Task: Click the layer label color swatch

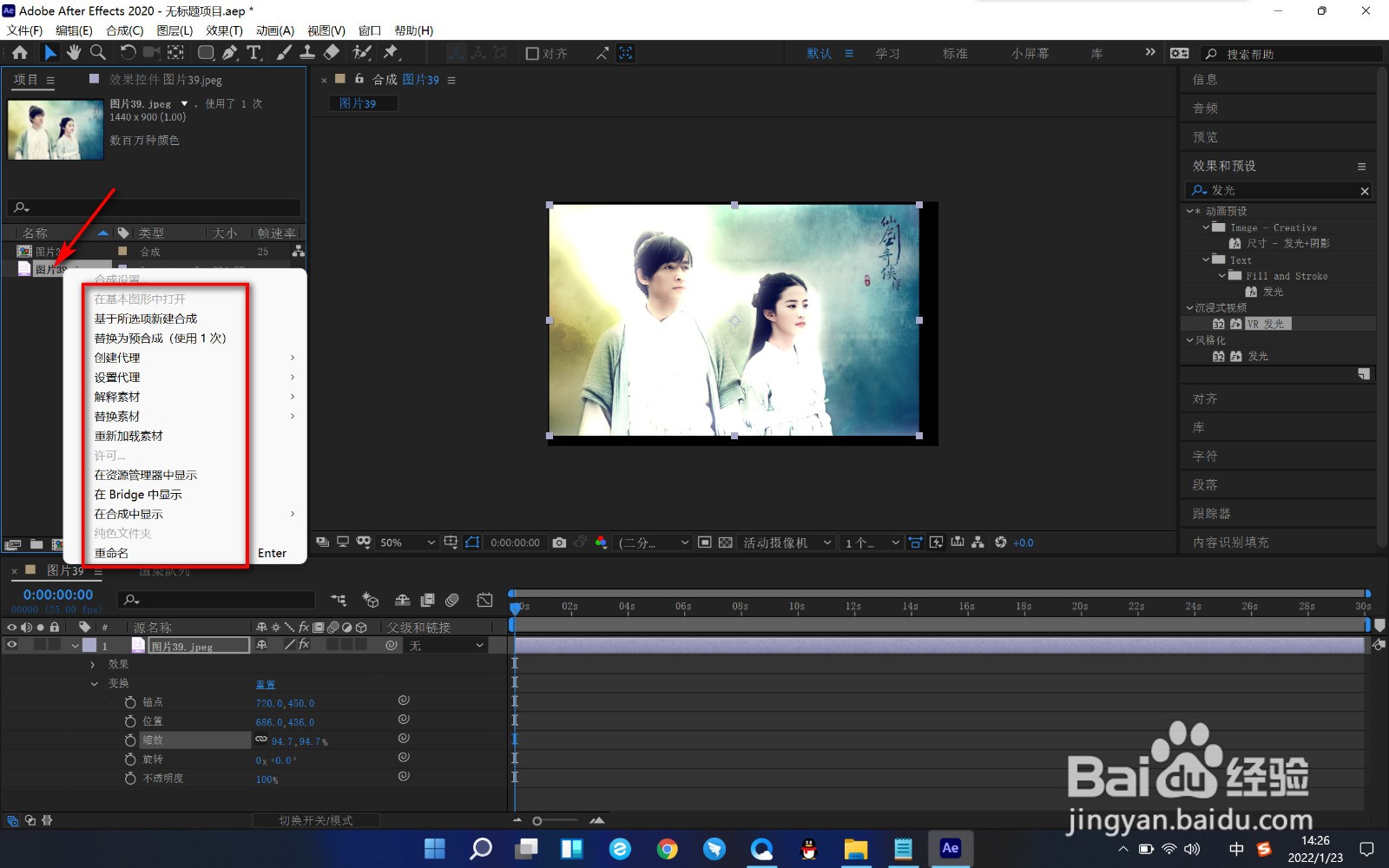Action: pyautogui.click(x=89, y=645)
